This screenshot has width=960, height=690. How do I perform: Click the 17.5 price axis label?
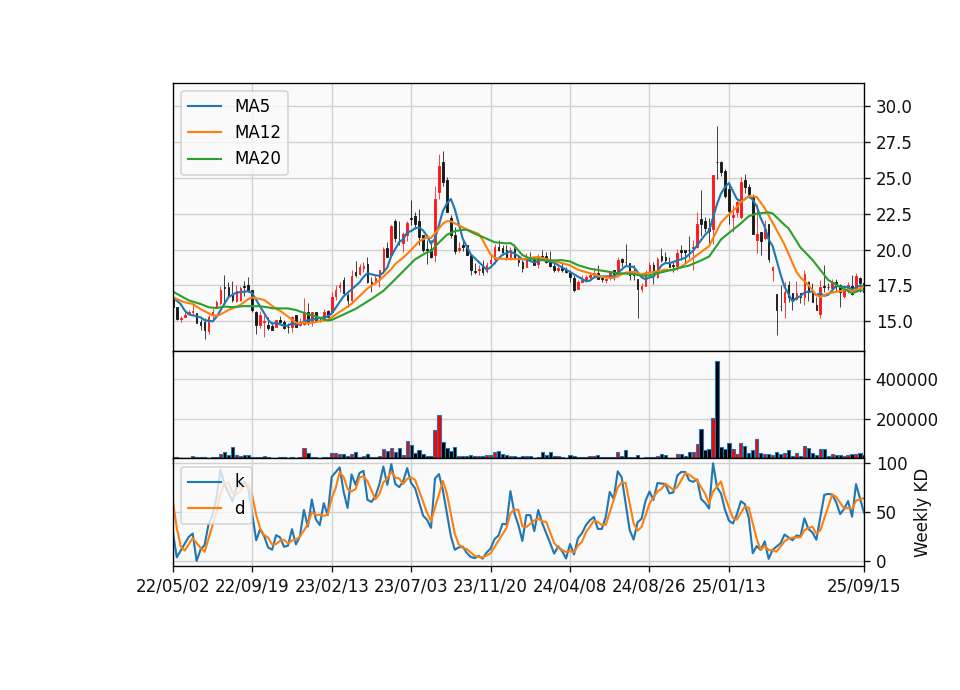pos(894,287)
